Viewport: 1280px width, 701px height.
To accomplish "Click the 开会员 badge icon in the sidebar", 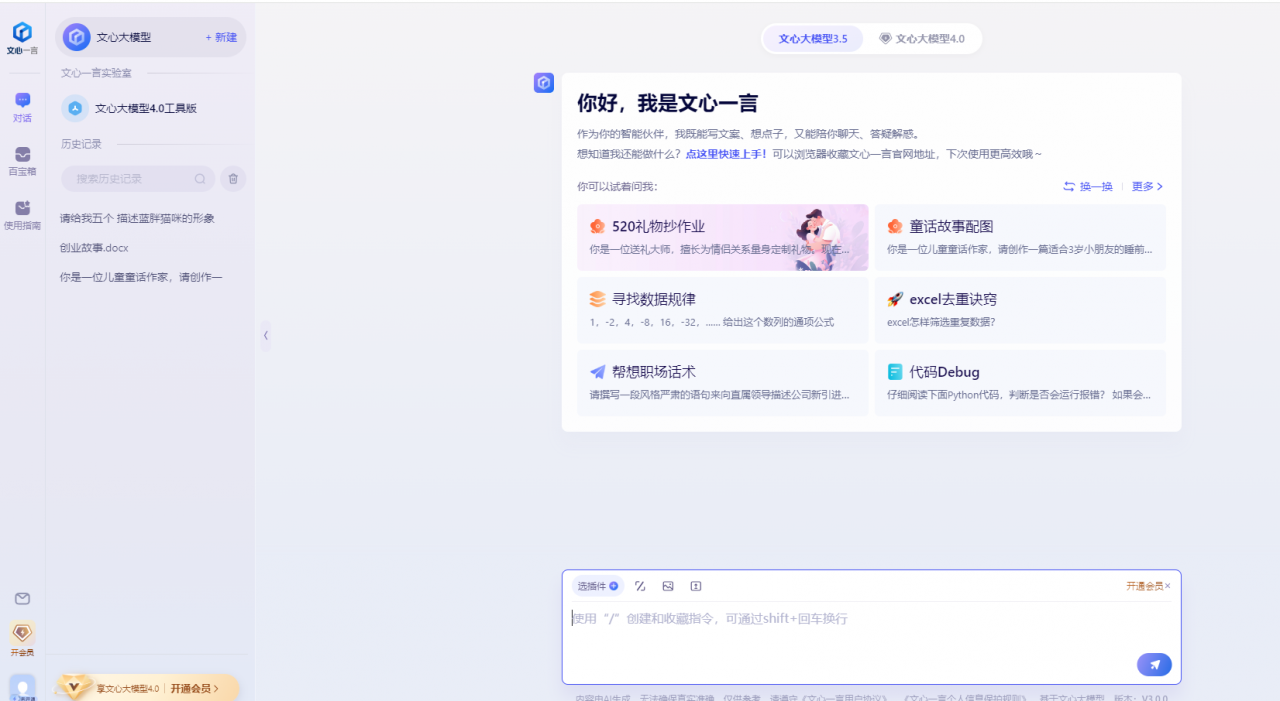I will coord(22,633).
